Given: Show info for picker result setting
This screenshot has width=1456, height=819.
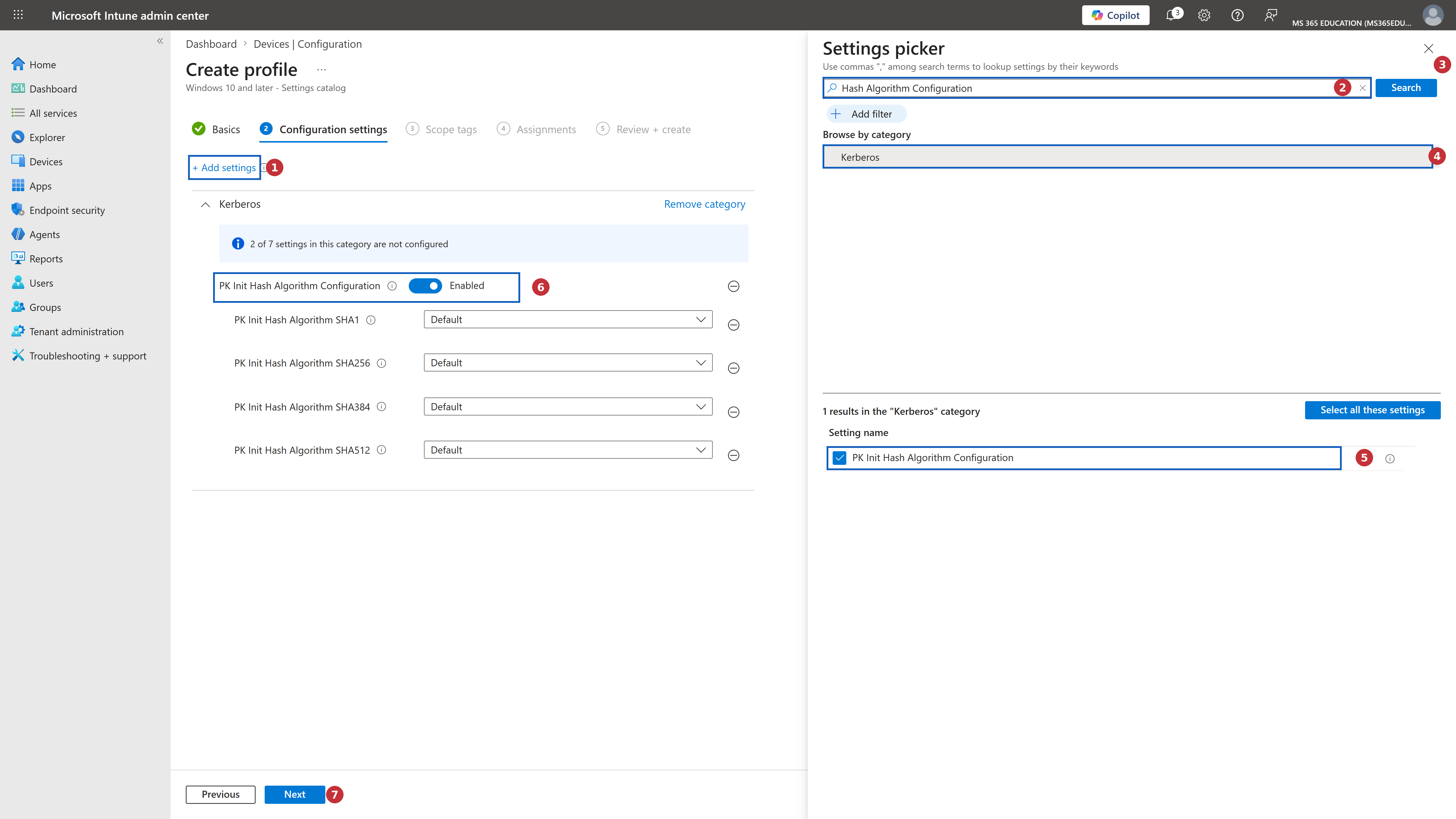Looking at the screenshot, I should [x=1390, y=459].
